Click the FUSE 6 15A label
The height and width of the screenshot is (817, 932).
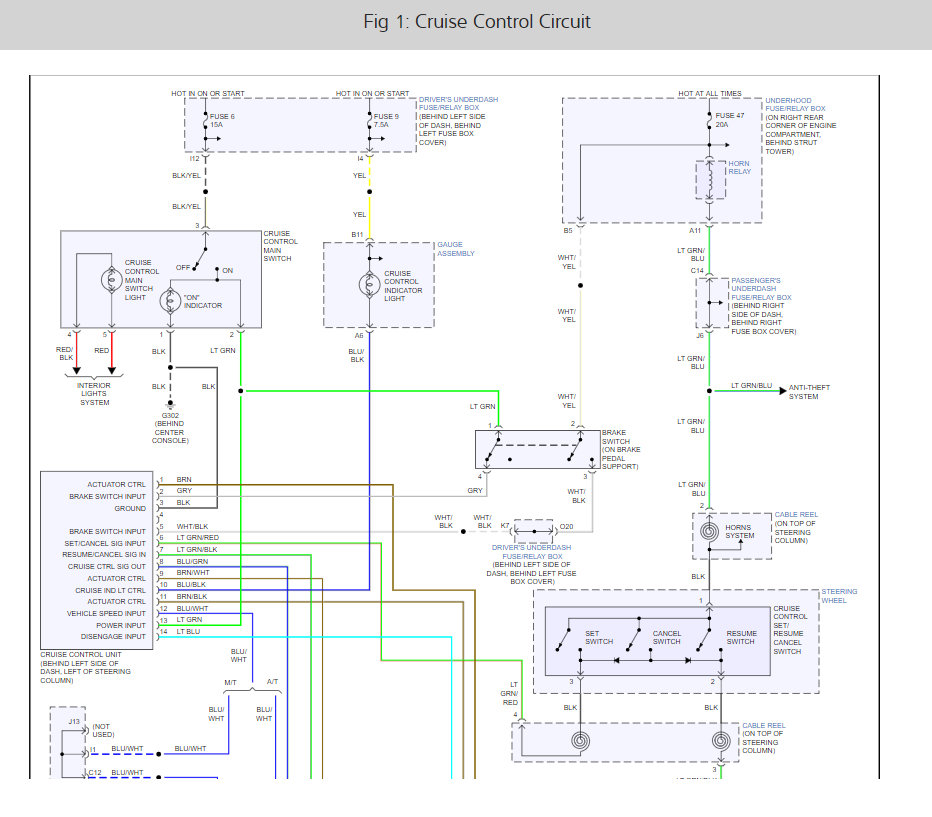coord(222,121)
